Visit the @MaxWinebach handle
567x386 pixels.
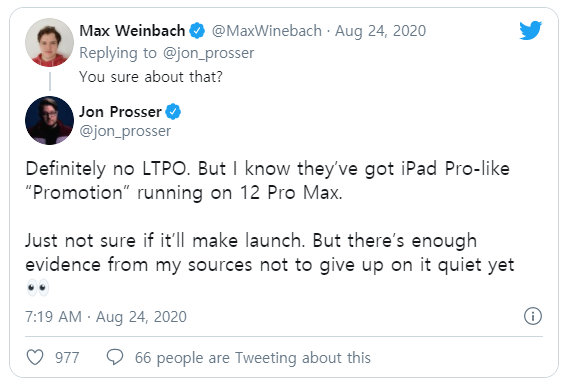267,31
